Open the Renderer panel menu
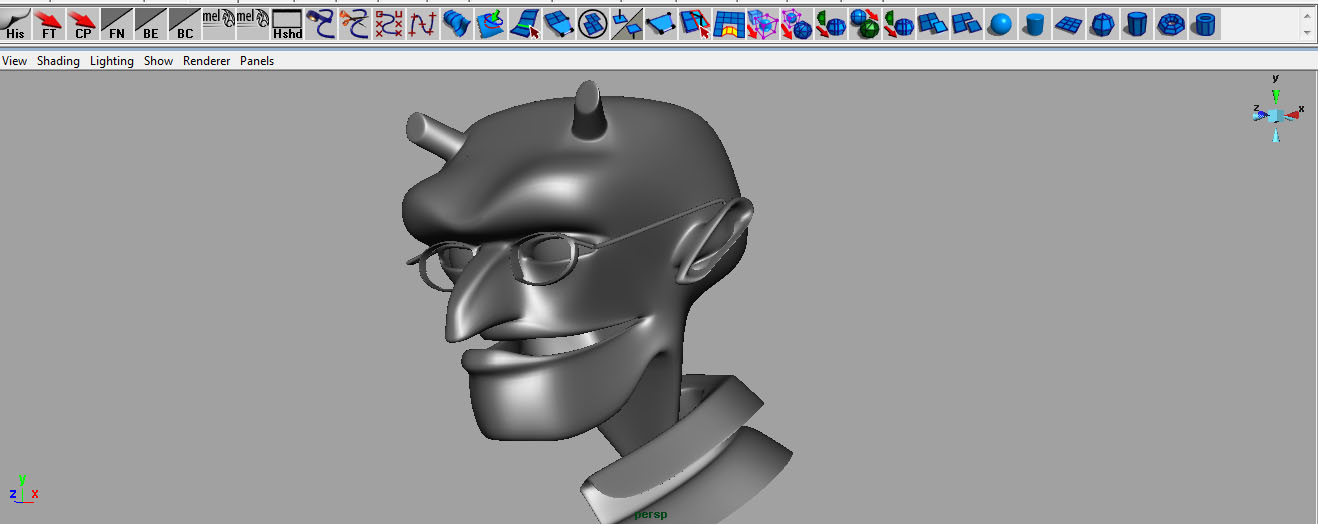The image size is (1318, 524). [207, 61]
